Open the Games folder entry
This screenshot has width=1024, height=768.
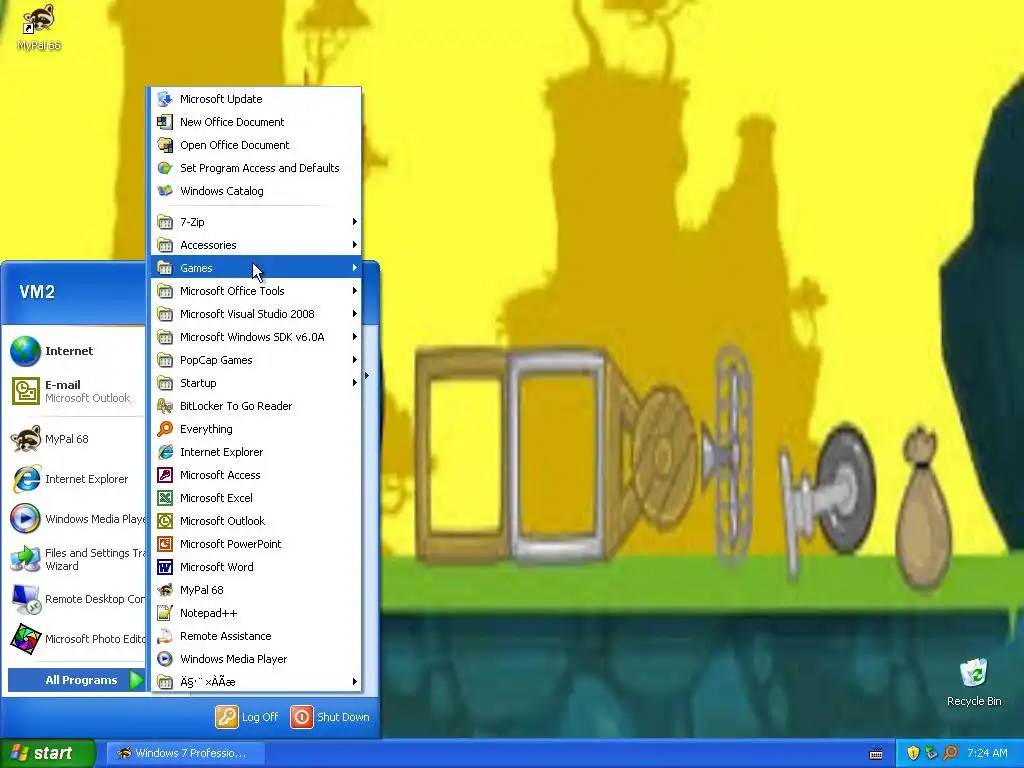(x=256, y=268)
